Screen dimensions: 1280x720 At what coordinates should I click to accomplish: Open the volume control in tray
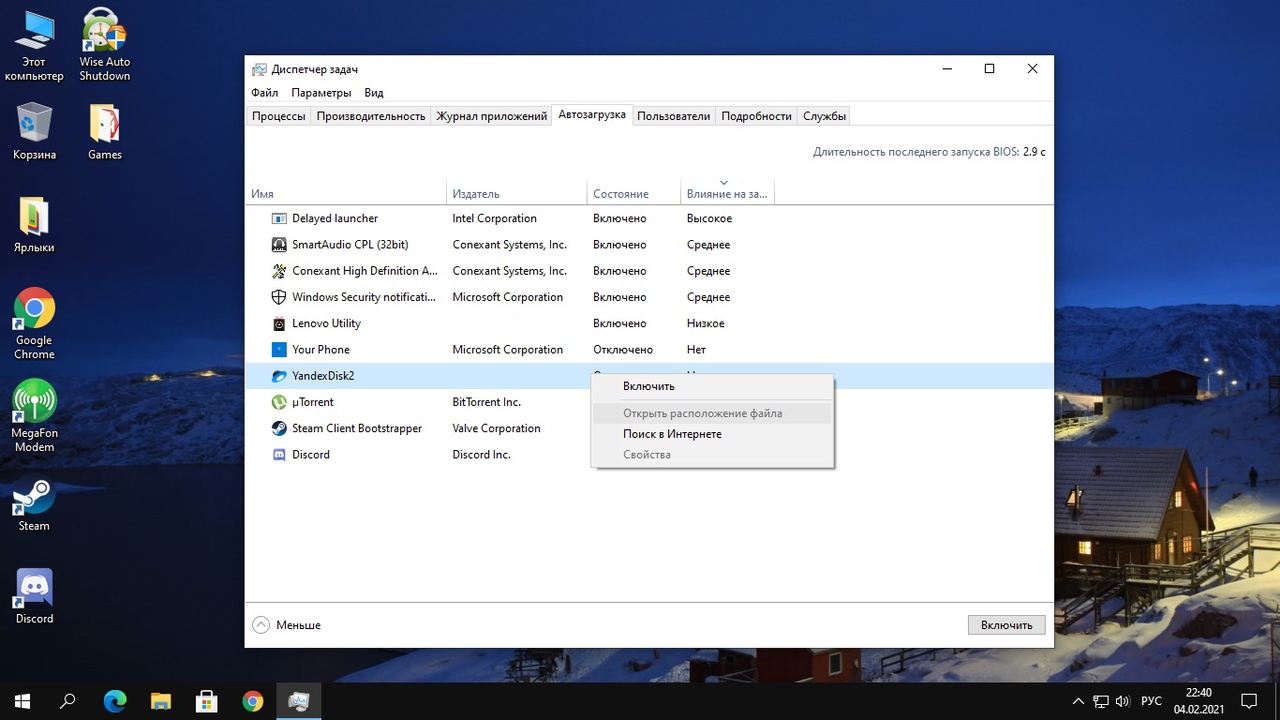click(x=1123, y=701)
